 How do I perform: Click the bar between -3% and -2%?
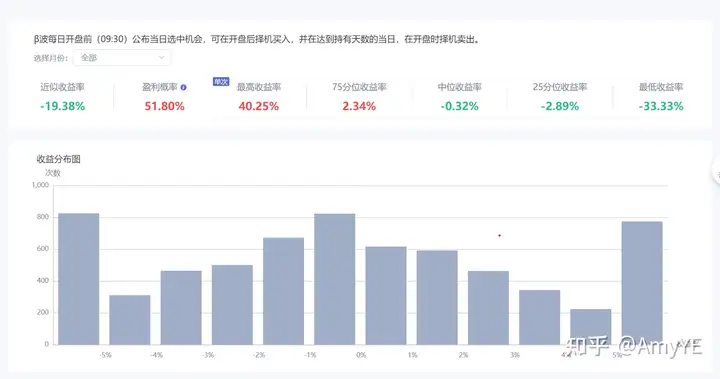coord(232,305)
